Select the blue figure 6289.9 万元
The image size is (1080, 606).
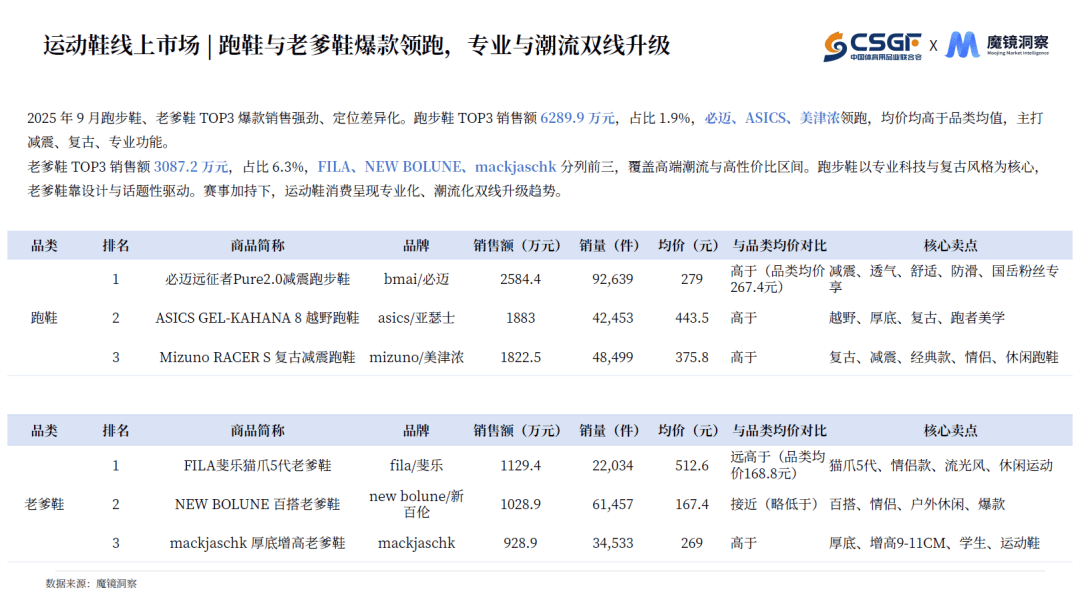577,118
